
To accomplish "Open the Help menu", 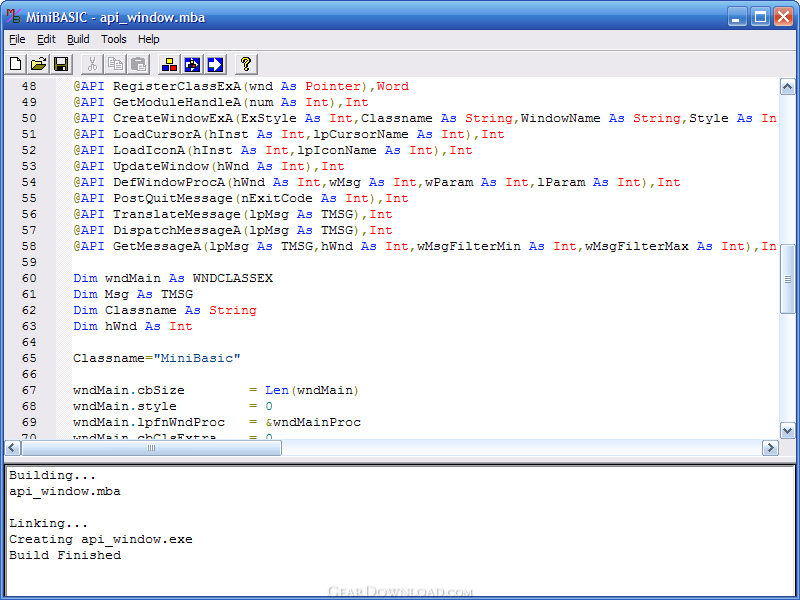I will click(149, 39).
